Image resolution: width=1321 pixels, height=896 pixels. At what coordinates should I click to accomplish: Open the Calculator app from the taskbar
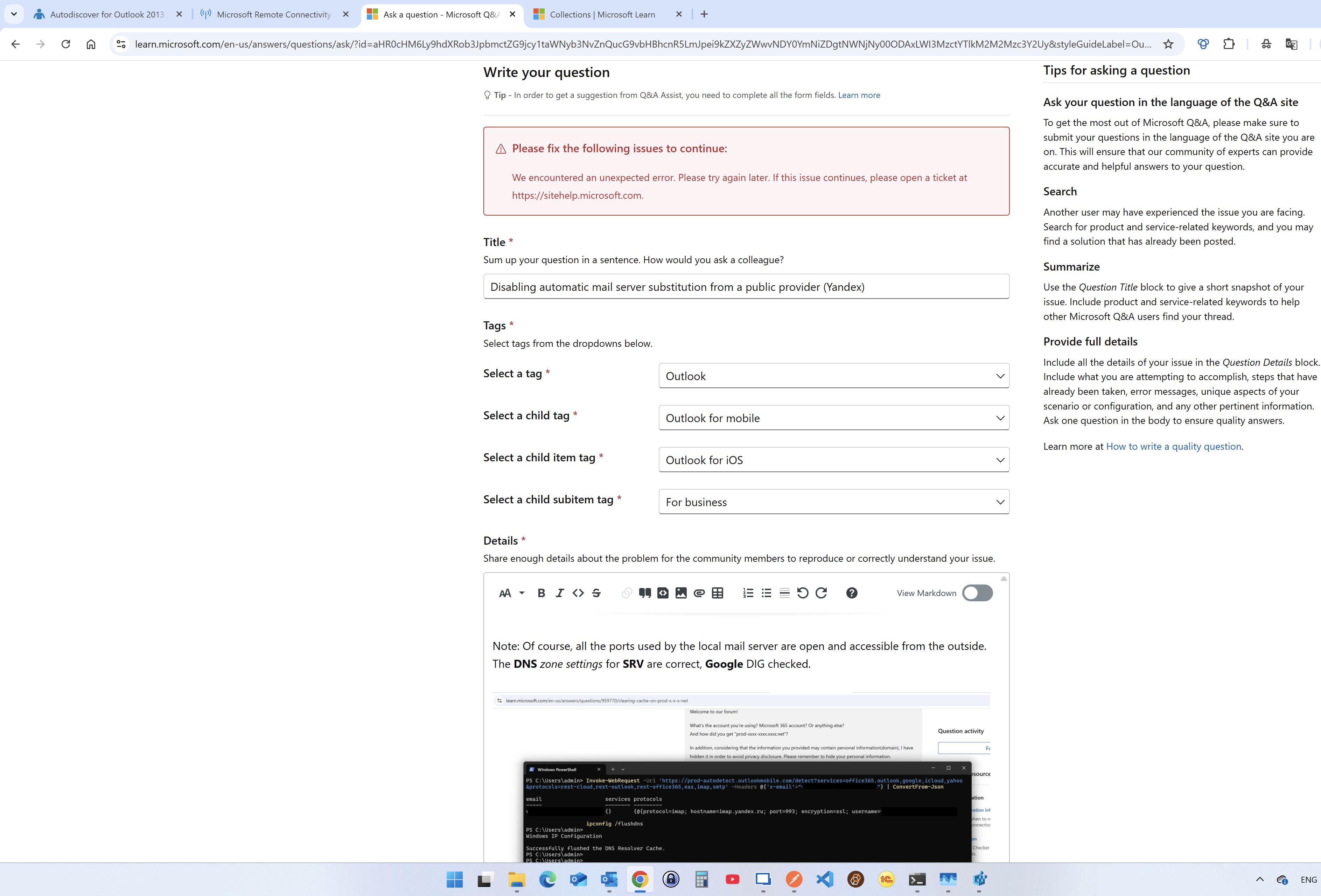pos(701,880)
